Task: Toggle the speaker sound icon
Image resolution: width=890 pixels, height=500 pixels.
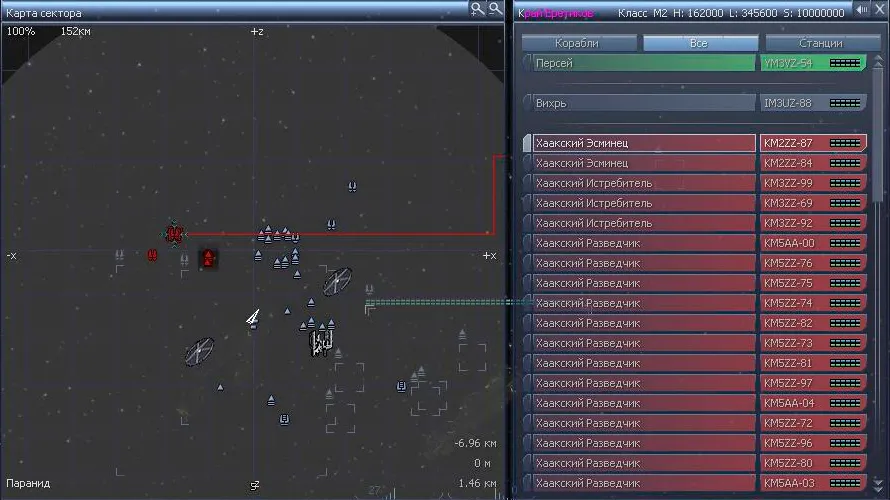Action: 861,10
